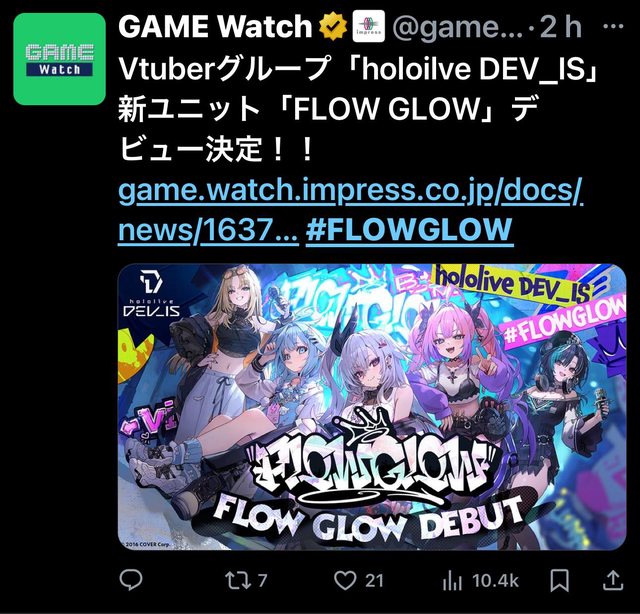Open the reply comment icon
The image size is (640, 614).
131,580
